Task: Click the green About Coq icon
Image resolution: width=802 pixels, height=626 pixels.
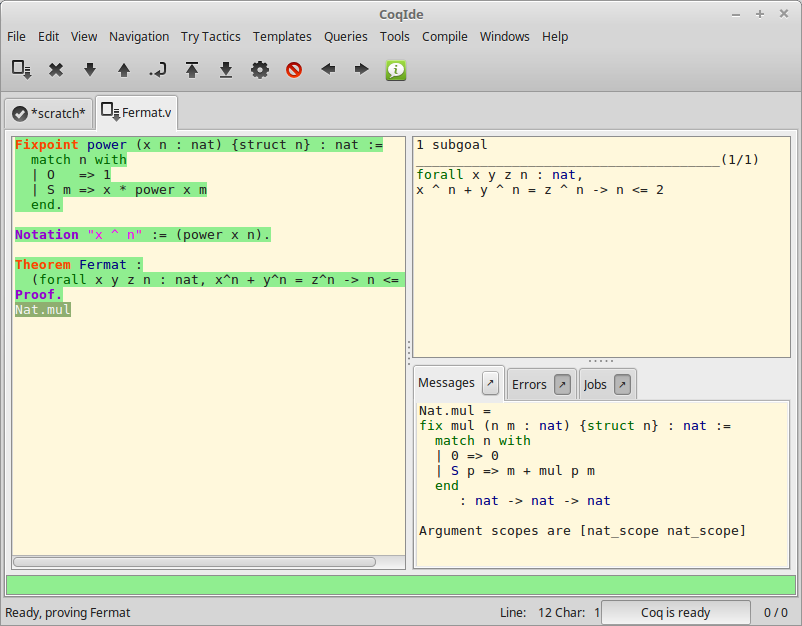Action: (x=395, y=70)
